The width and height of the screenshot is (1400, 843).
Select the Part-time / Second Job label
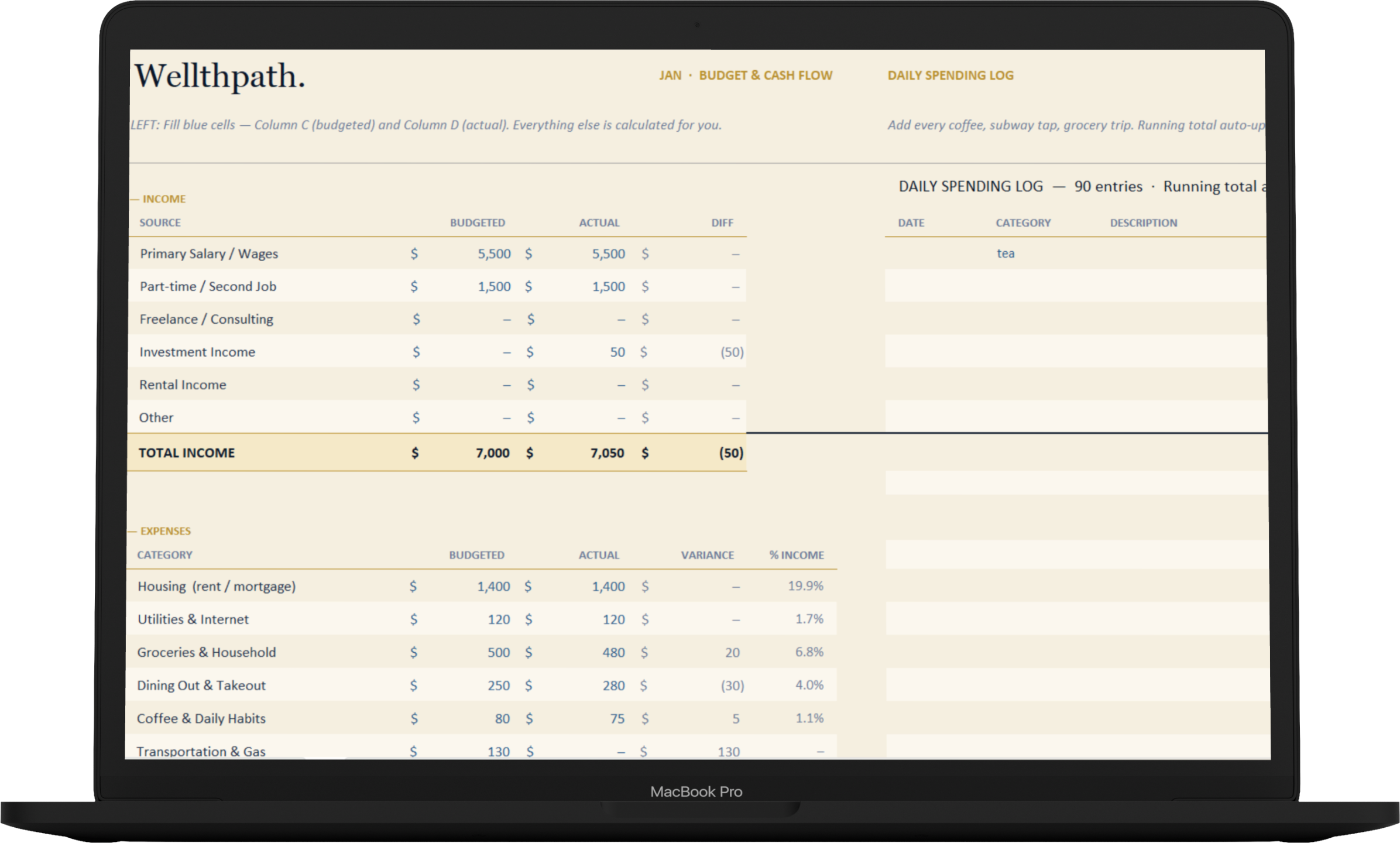pyautogui.click(x=208, y=286)
